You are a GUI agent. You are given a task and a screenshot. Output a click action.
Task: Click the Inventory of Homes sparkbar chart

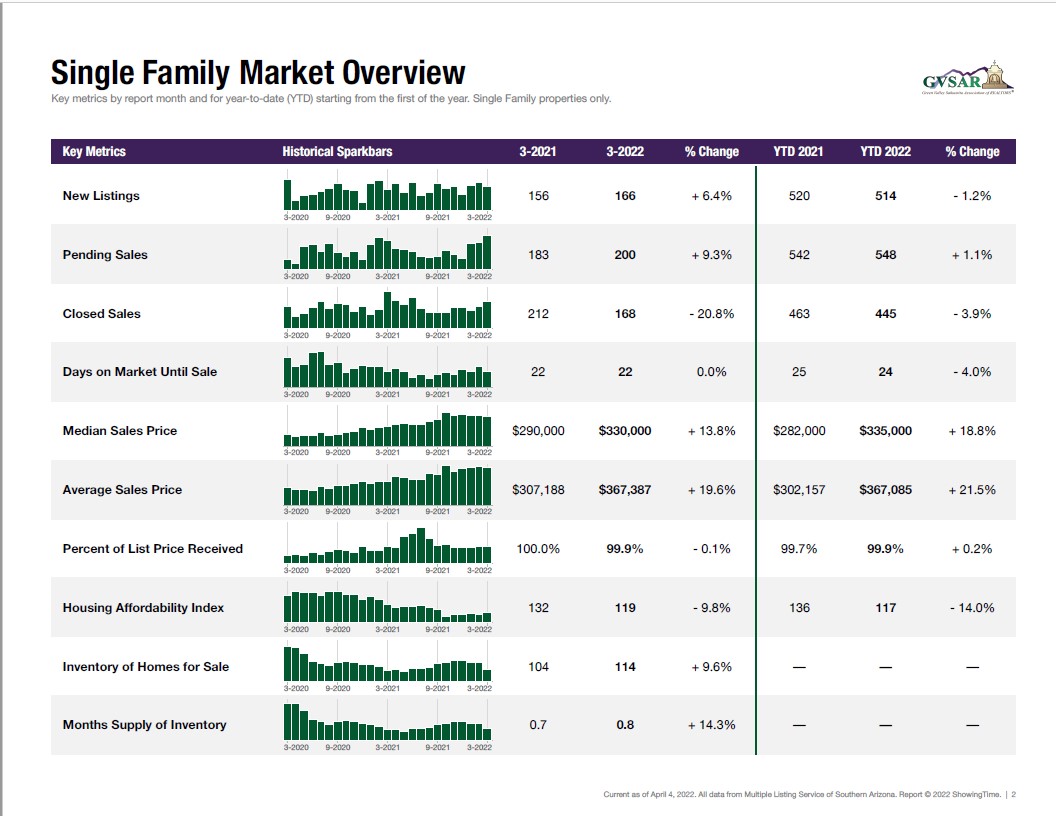click(x=387, y=669)
